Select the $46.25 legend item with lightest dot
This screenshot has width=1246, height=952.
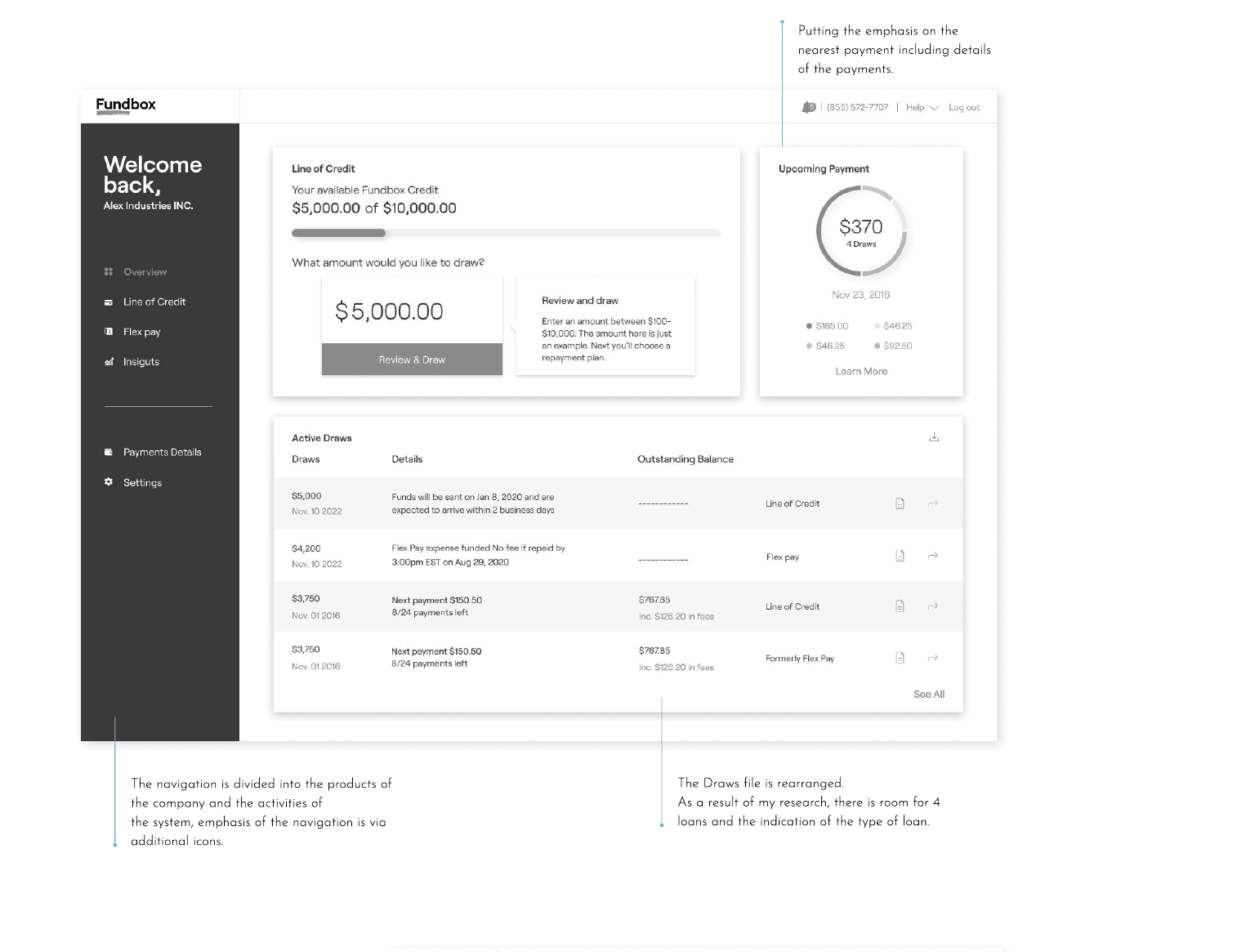tap(893, 326)
